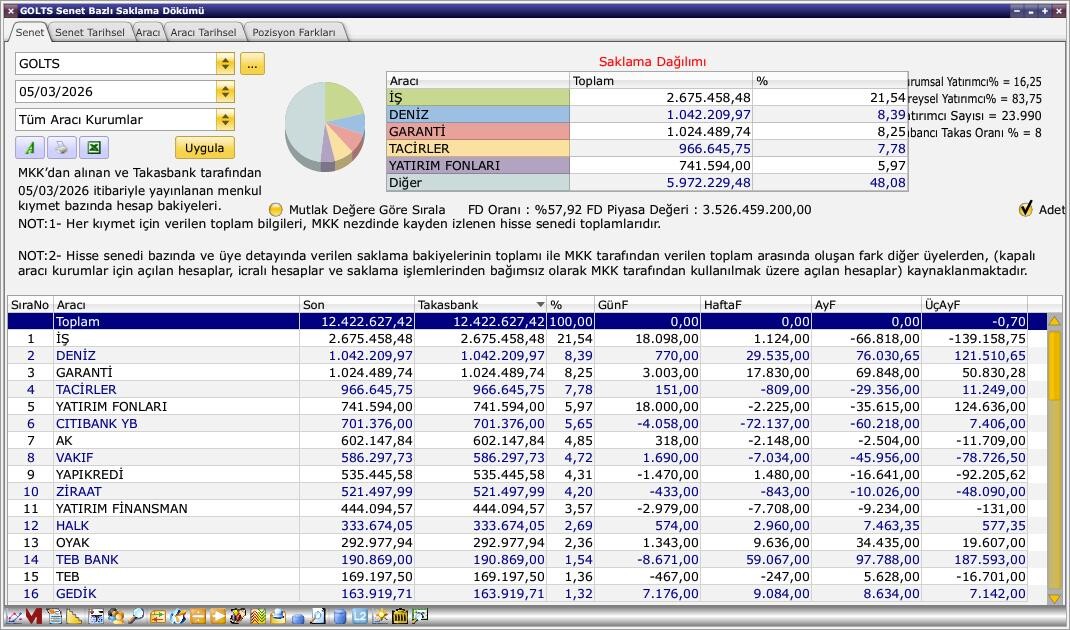
Task: Click the table's vertical scrollbar down arrow
Action: (x=1054, y=598)
